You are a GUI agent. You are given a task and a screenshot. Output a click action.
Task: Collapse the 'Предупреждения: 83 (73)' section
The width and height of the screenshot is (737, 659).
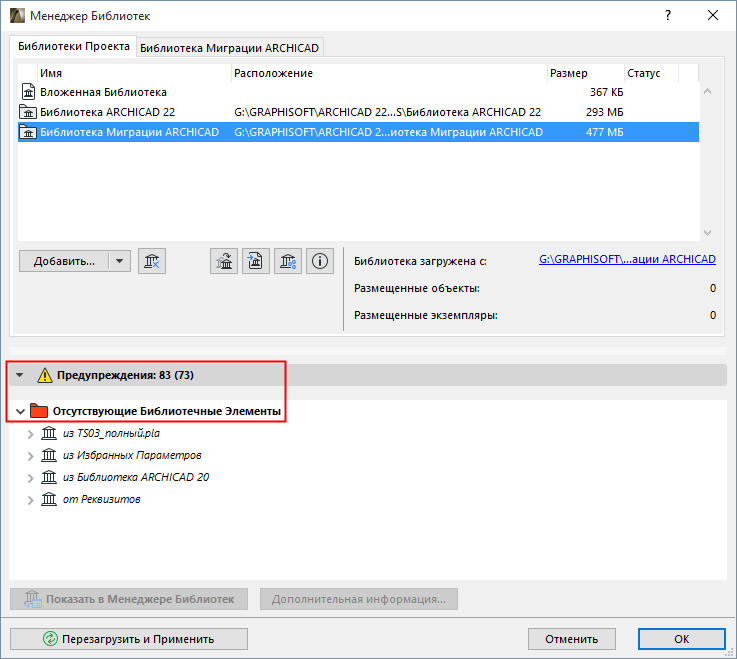click(x=19, y=375)
